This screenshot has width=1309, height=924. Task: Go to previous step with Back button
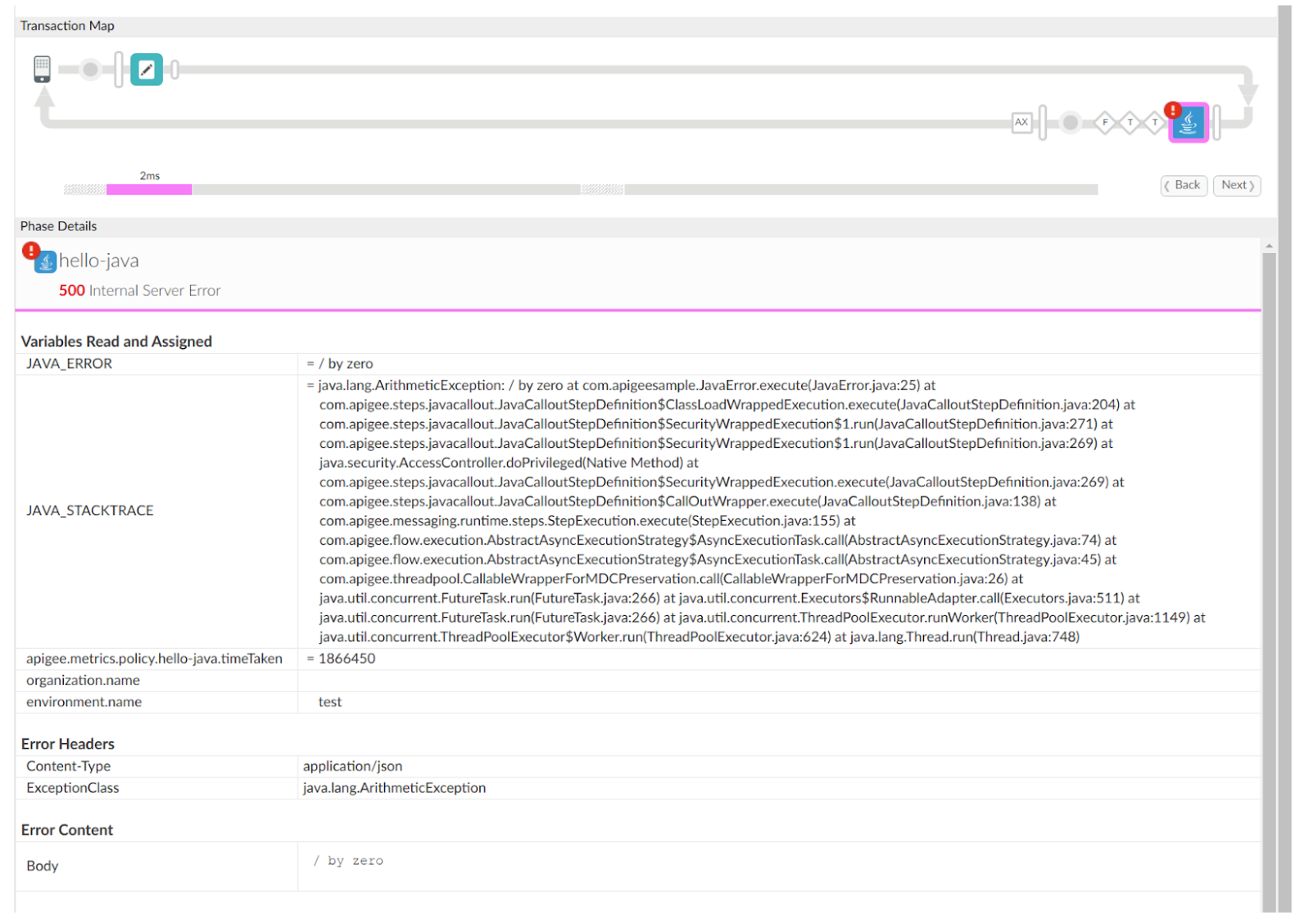click(1184, 185)
